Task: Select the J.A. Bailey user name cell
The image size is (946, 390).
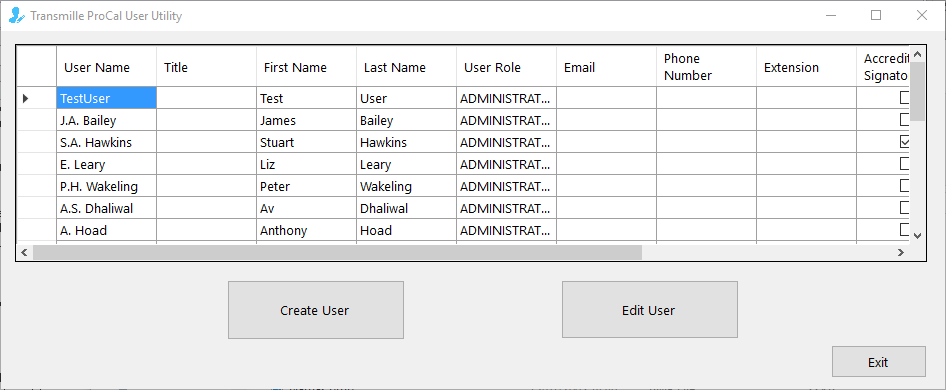Action: point(107,120)
